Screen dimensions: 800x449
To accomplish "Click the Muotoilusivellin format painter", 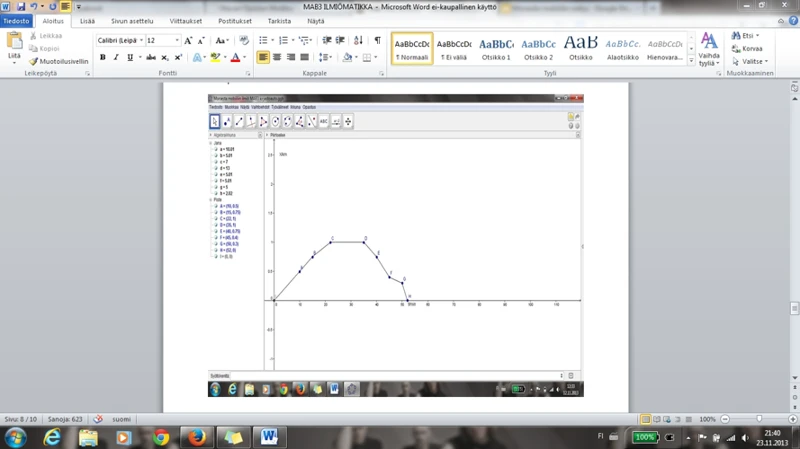I will pyautogui.click(x=60, y=61).
